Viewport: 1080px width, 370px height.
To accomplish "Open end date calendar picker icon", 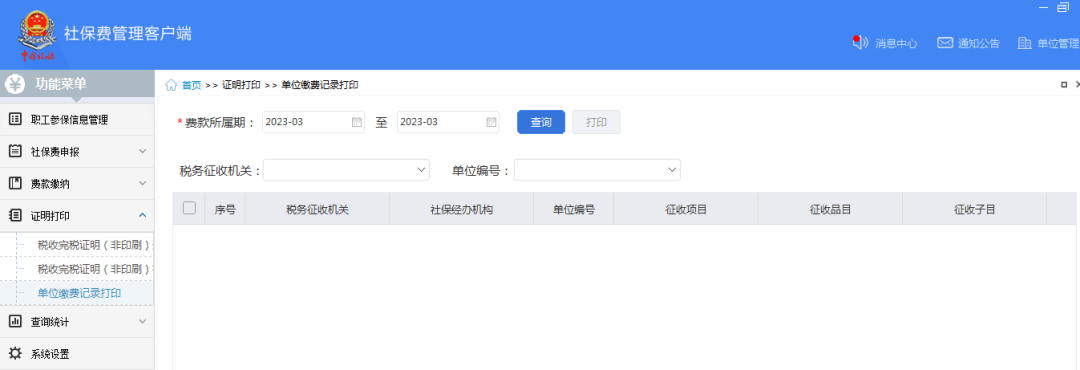I will coord(491,122).
